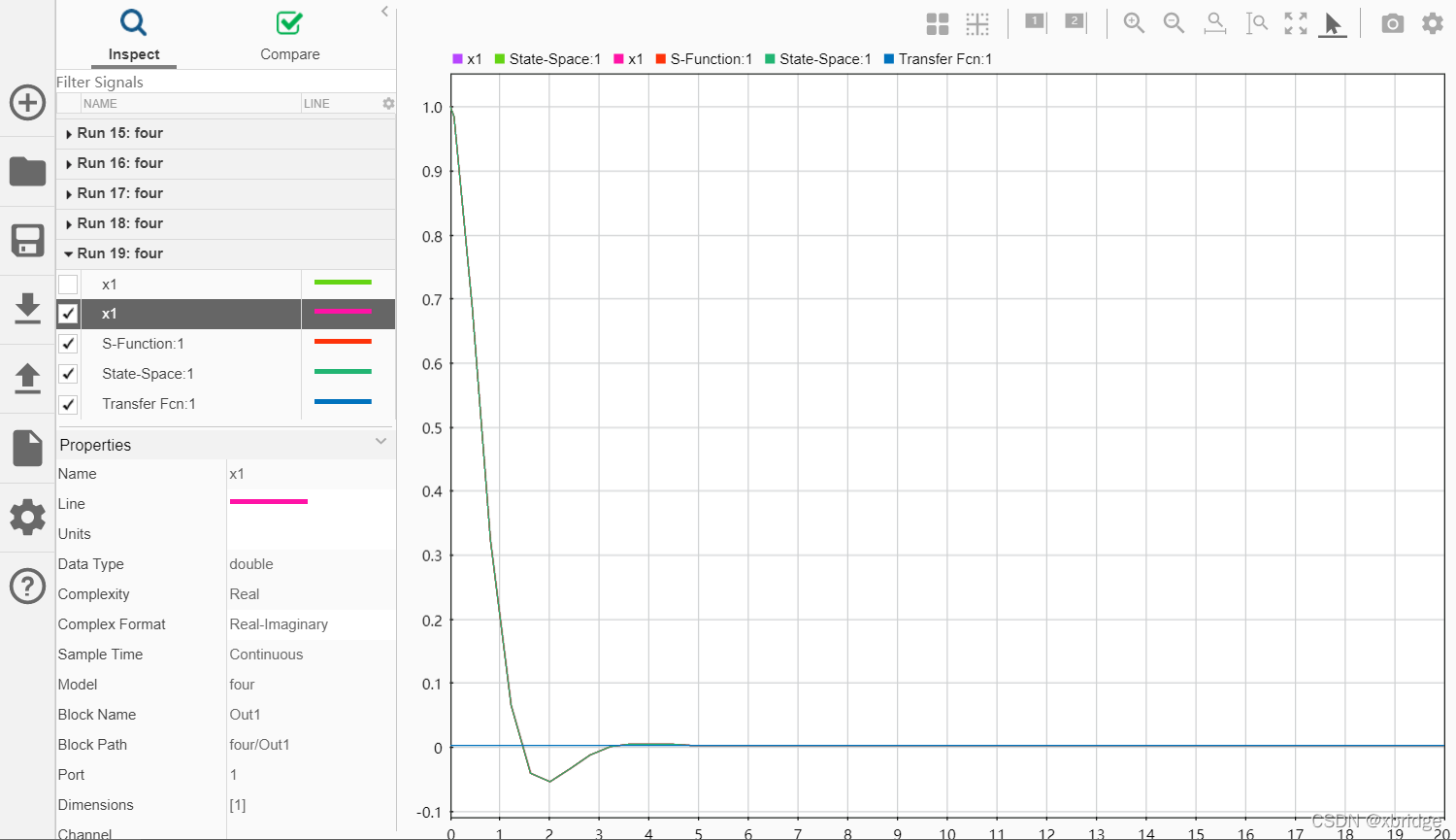Click the add new run plus icon
1456x840 pixels.
pyautogui.click(x=27, y=102)
